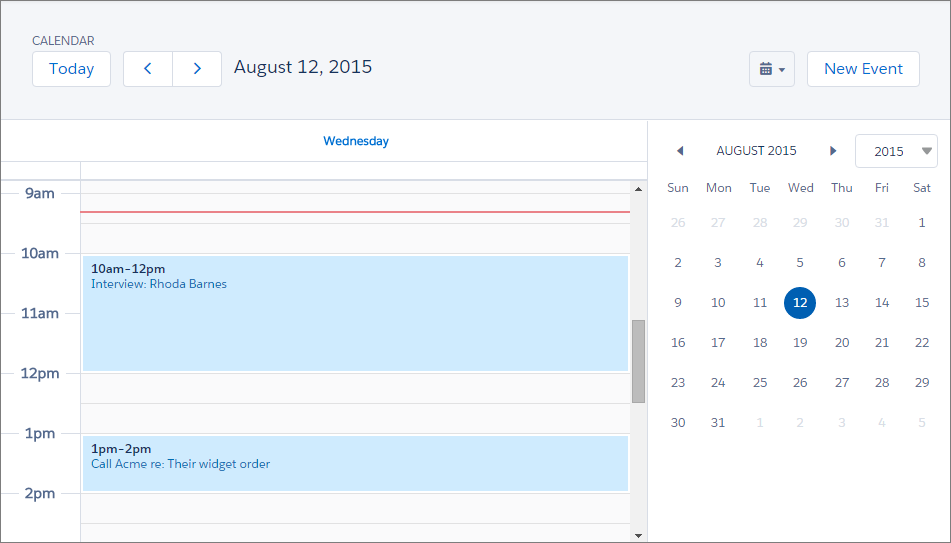
Task: Click the New Event button
Action: (863, 69)
